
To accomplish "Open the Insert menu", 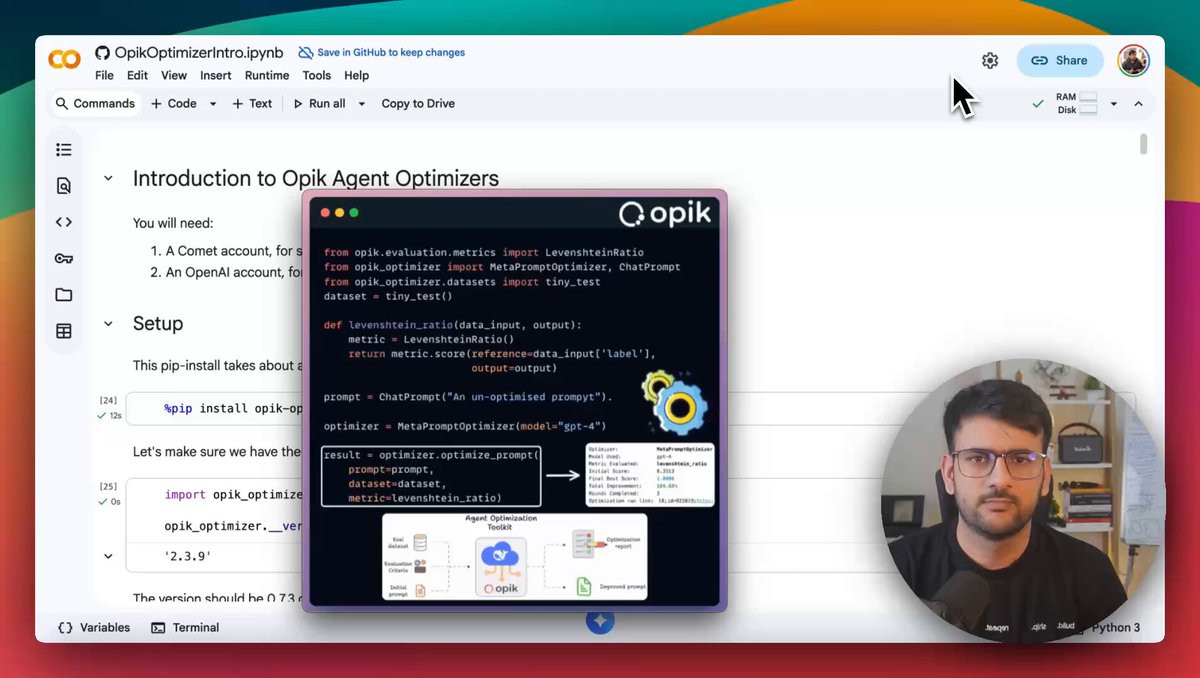I will click(216, 75).
